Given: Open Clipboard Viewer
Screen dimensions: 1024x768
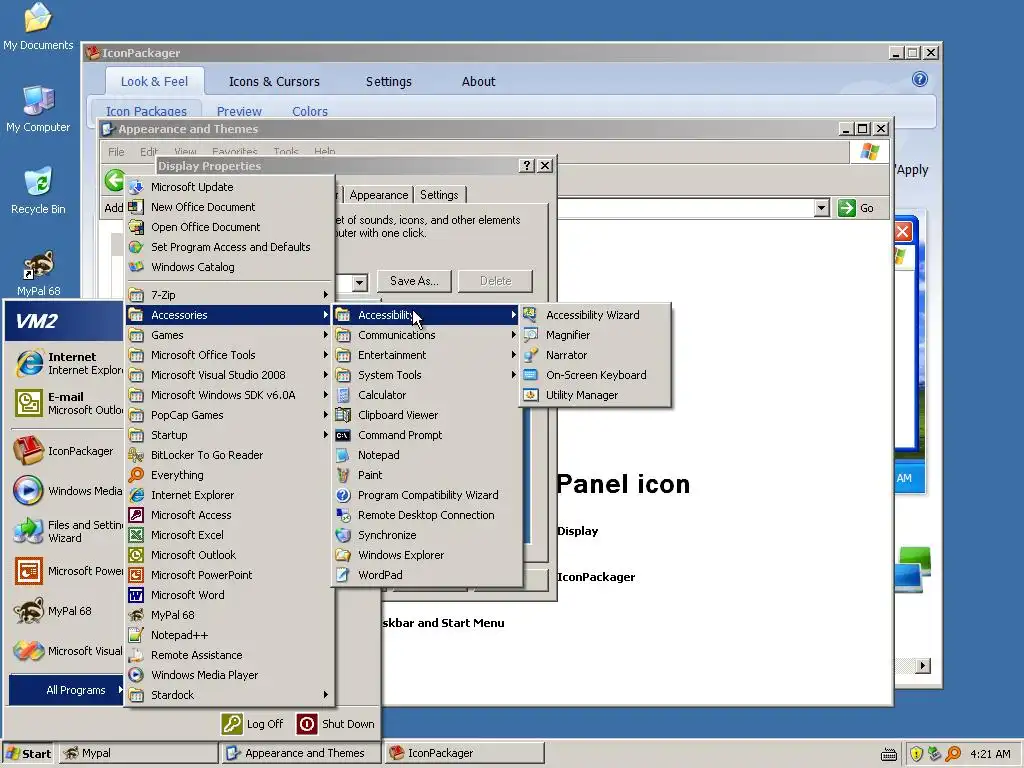Looking at the screenshot, I should tap(427, 415).
